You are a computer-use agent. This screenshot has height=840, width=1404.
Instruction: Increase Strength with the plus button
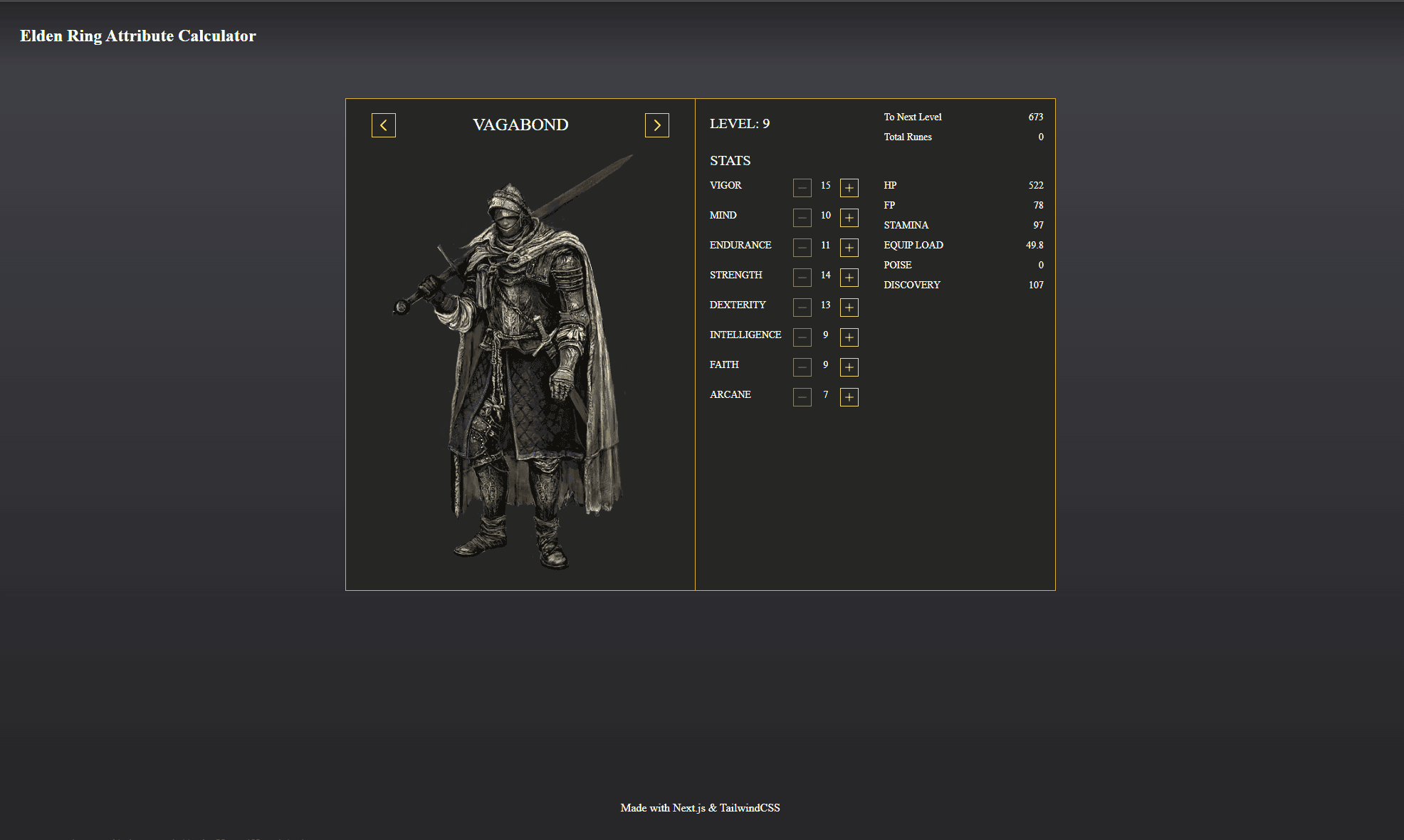[x=849, y=278]
